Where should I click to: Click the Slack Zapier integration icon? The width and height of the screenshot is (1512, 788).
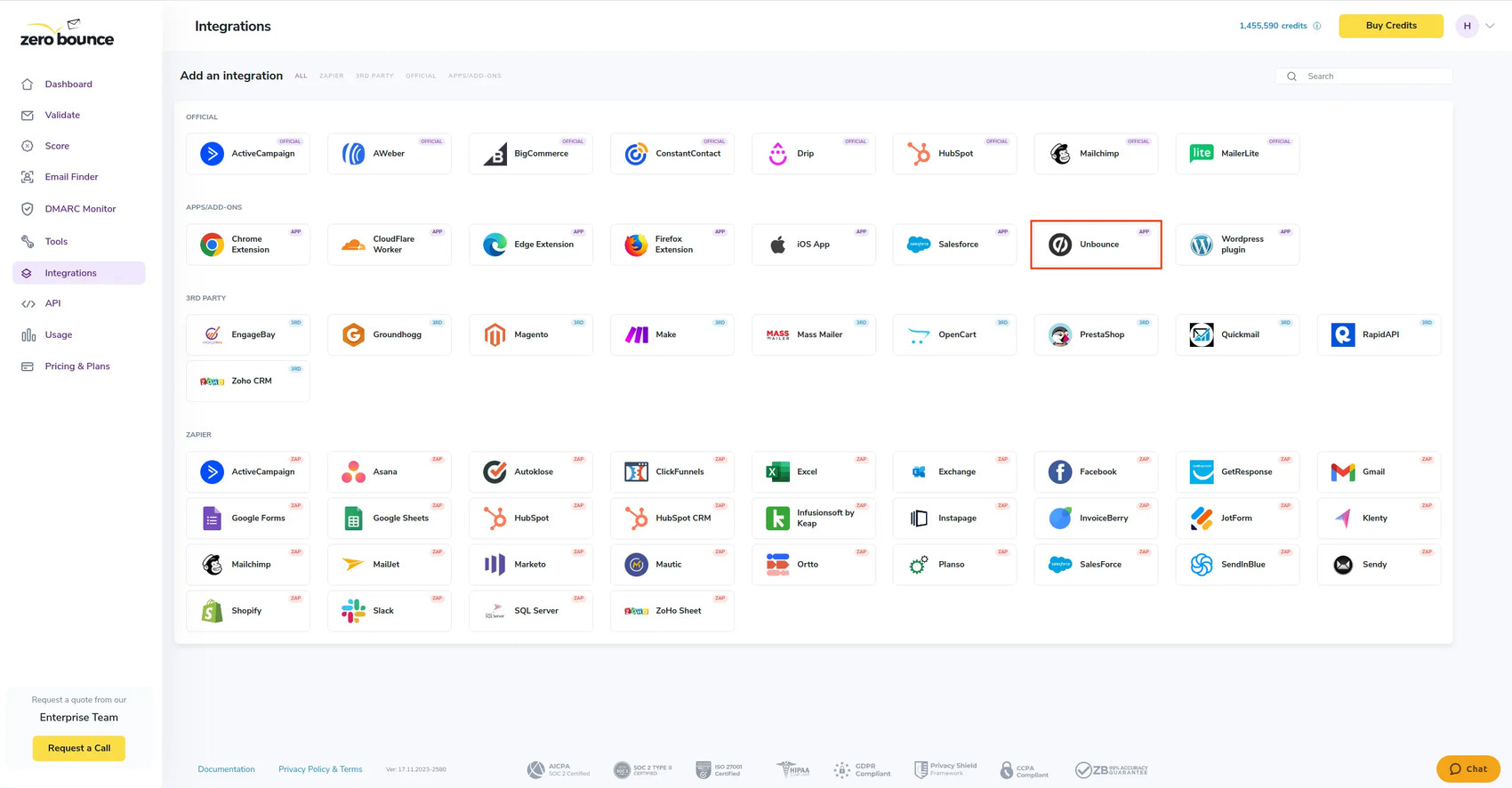point(354,611)
